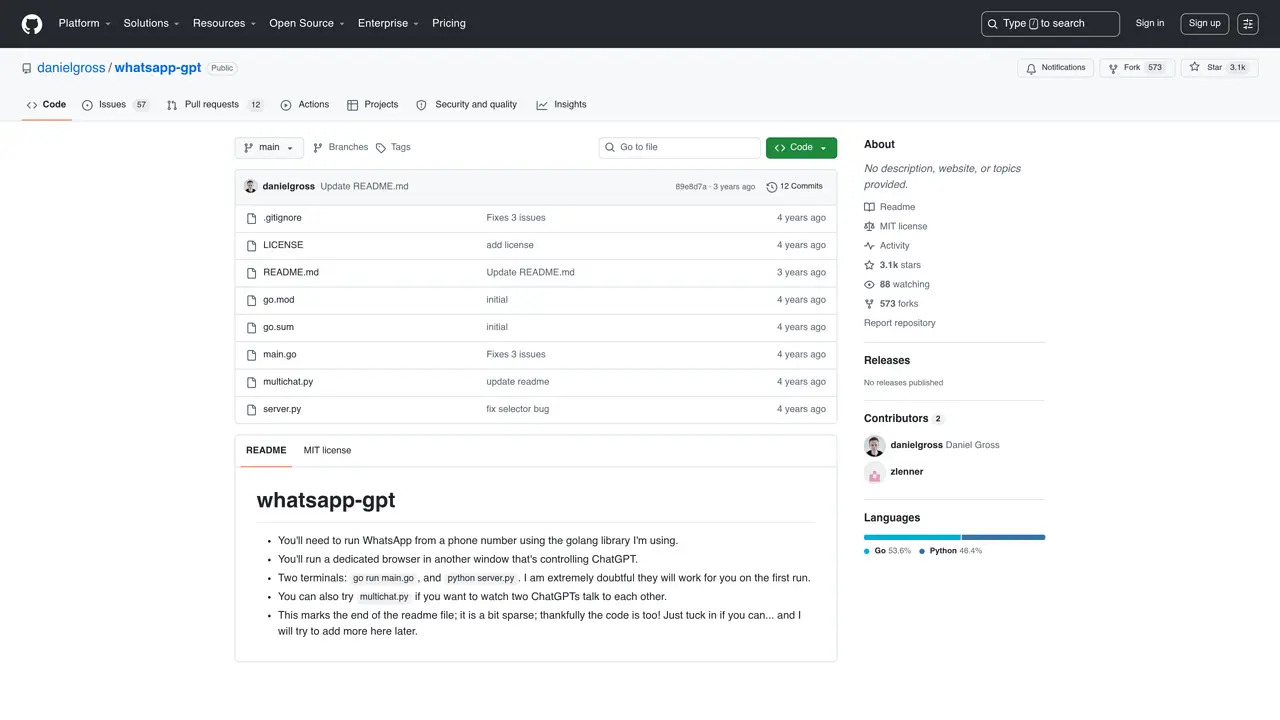The width and height of the screenshot is (1280, 720).
Task: Open the command palette icon button
Action: click(x=1247, y=24)
